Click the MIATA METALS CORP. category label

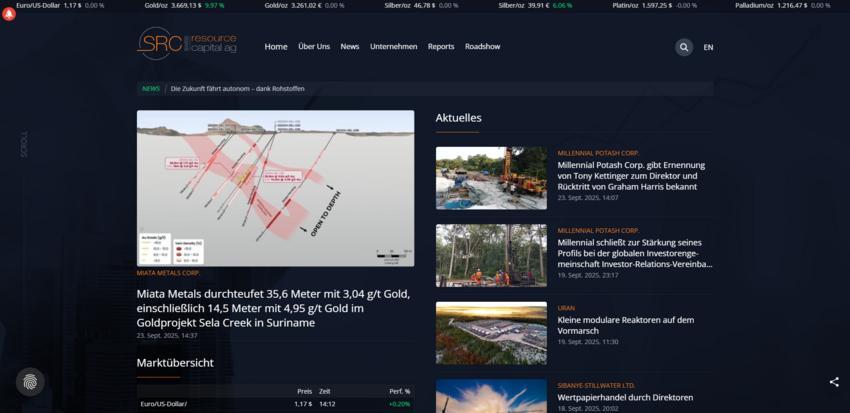point(168,273)
